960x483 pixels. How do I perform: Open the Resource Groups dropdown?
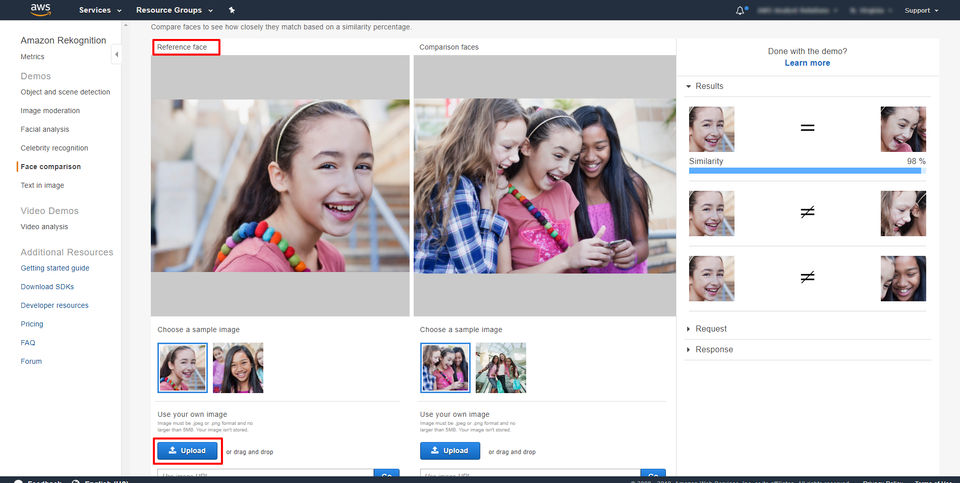[x=174, y=10]
